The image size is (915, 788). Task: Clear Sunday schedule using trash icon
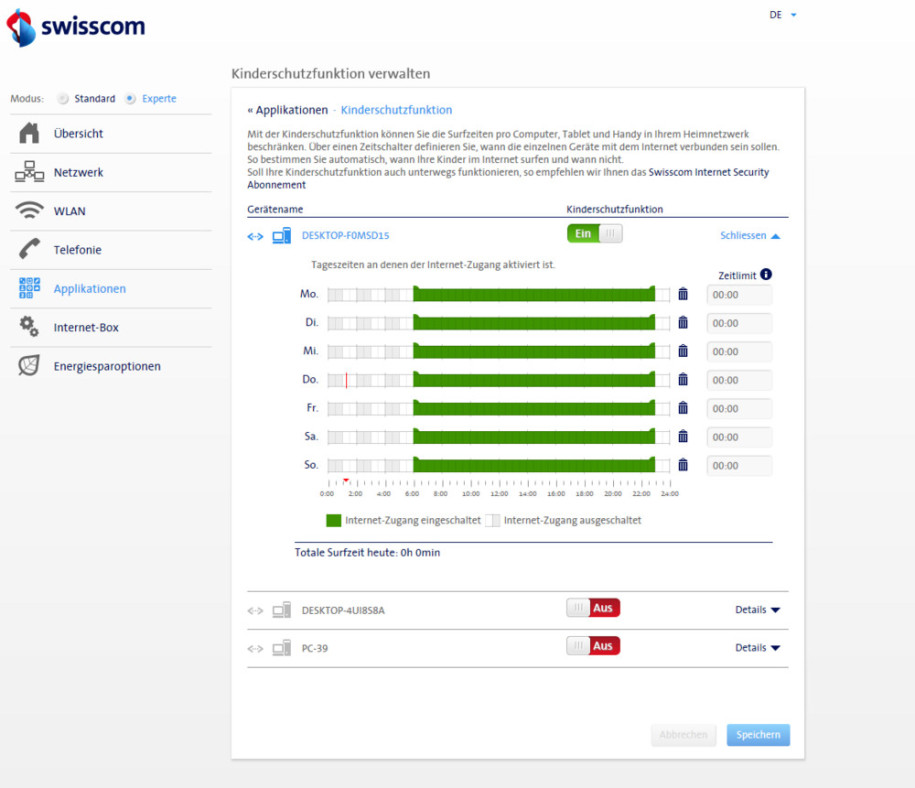pos(683,465)
